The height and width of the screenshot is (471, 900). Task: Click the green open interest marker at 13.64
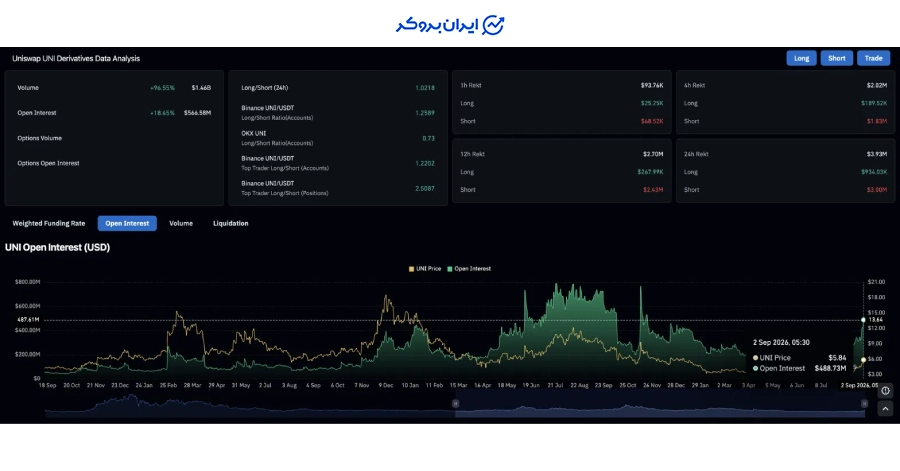tap(863, 320)
